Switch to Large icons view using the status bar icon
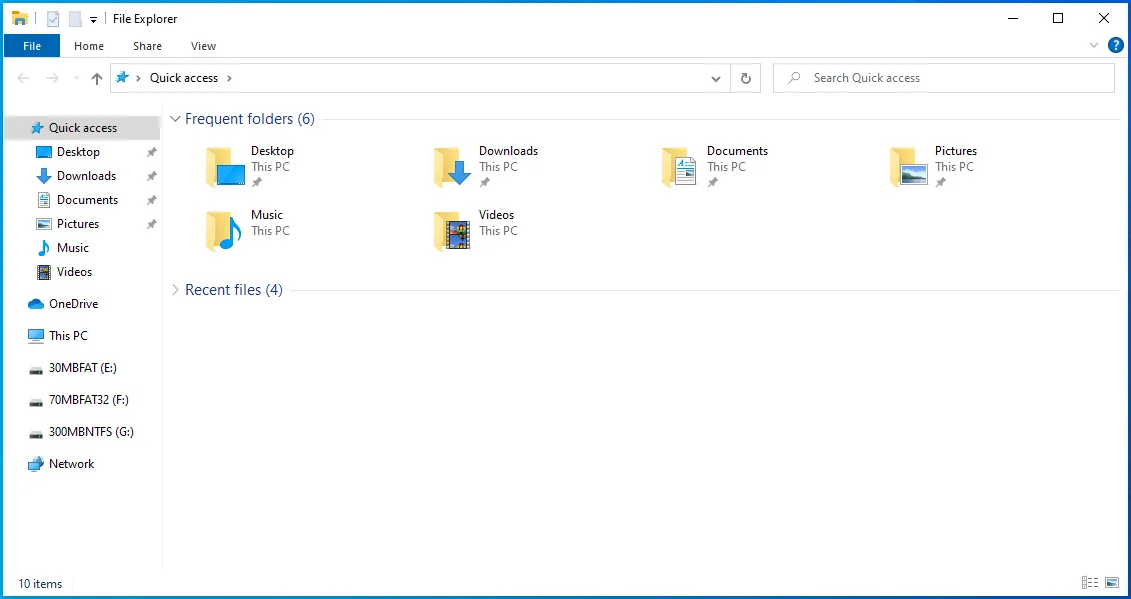The image size is (1131, 599). click(1112, 583)
